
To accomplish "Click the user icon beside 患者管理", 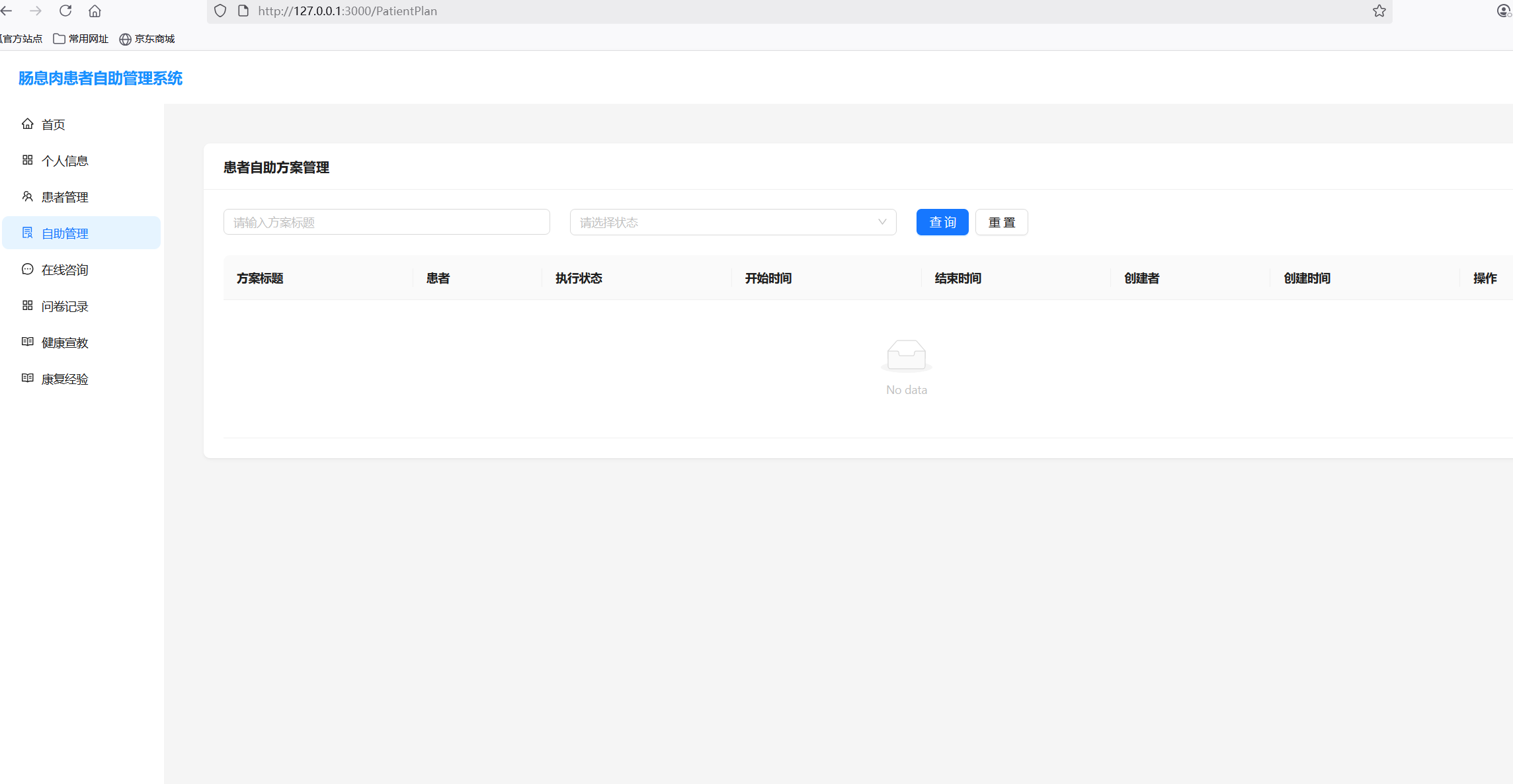I will [27, 196].
